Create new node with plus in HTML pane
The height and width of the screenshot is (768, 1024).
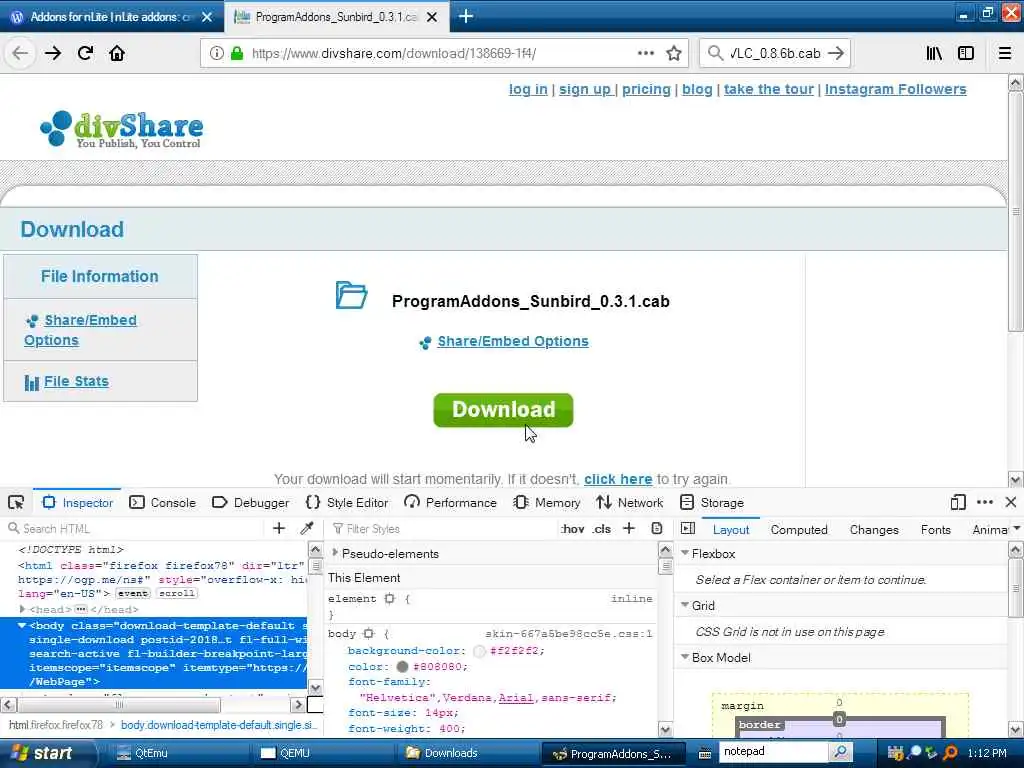click(x=279, y=528)
